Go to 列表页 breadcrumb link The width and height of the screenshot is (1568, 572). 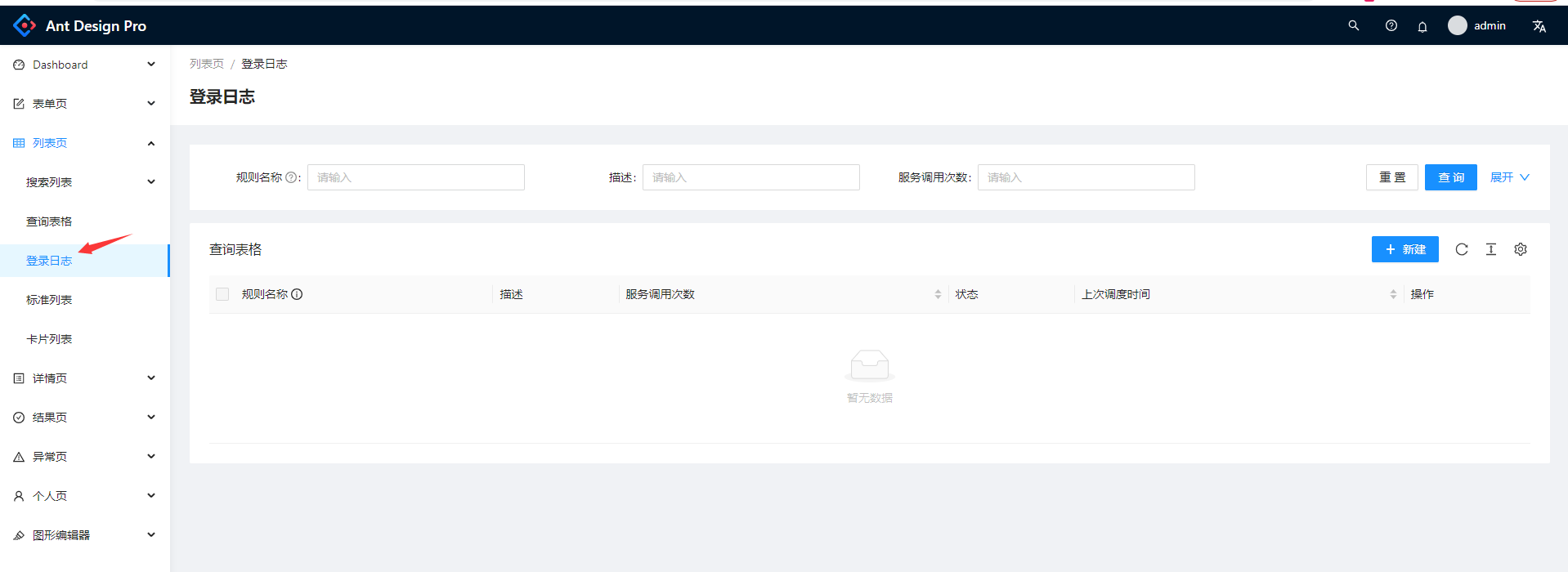(x=207, y=64)
